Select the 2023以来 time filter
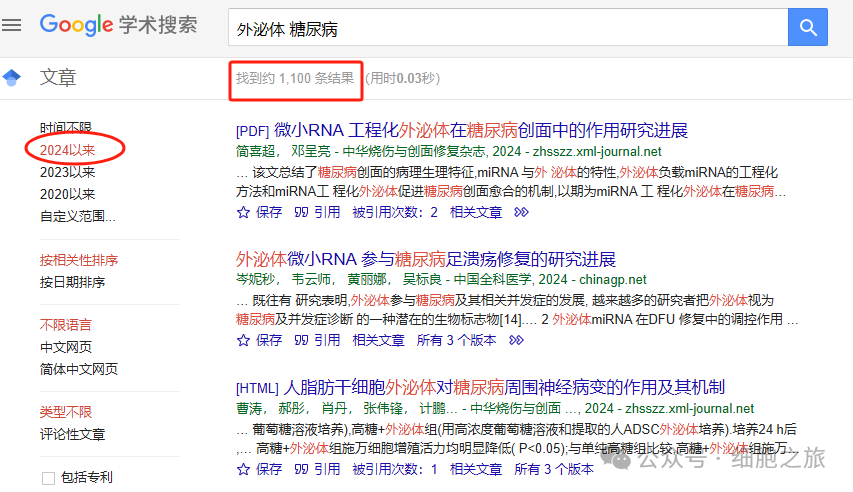This screenshot has width=853, height=492. click(x=67, y=171)
